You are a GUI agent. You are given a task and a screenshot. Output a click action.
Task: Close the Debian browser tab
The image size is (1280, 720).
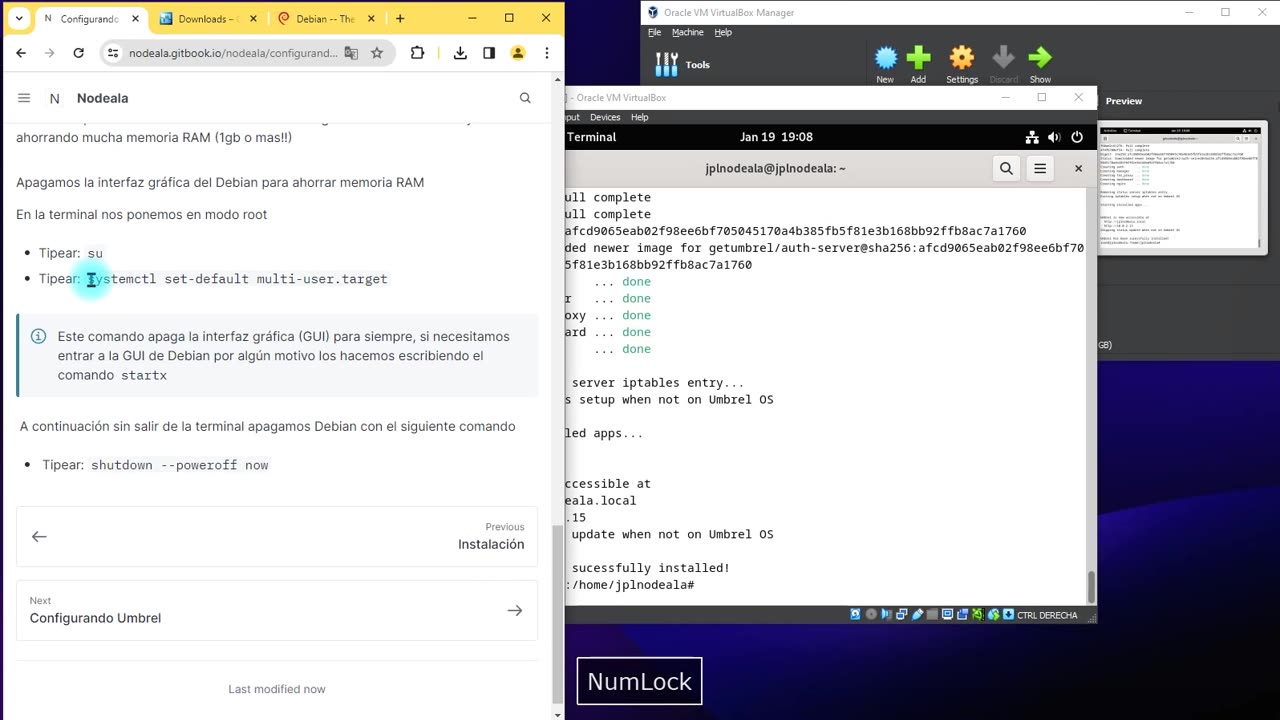(x=372, y=18)
